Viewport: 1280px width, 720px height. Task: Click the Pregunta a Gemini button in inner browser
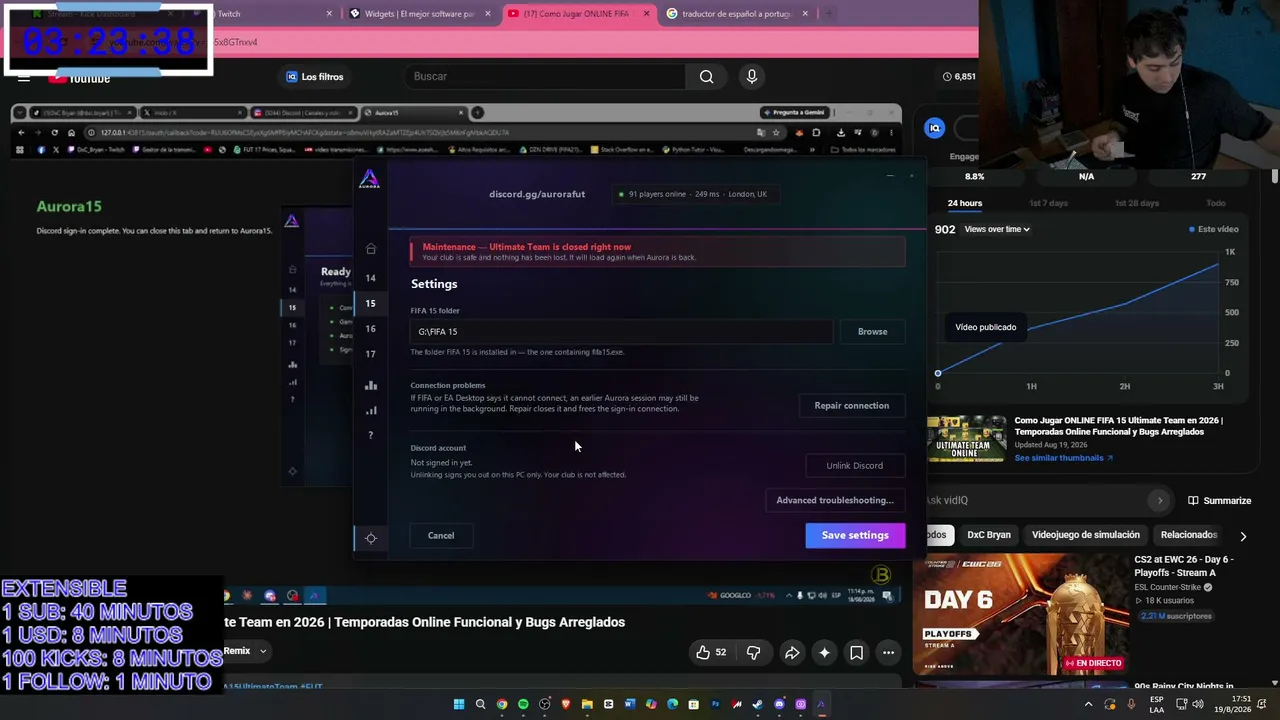pos(796,112)
